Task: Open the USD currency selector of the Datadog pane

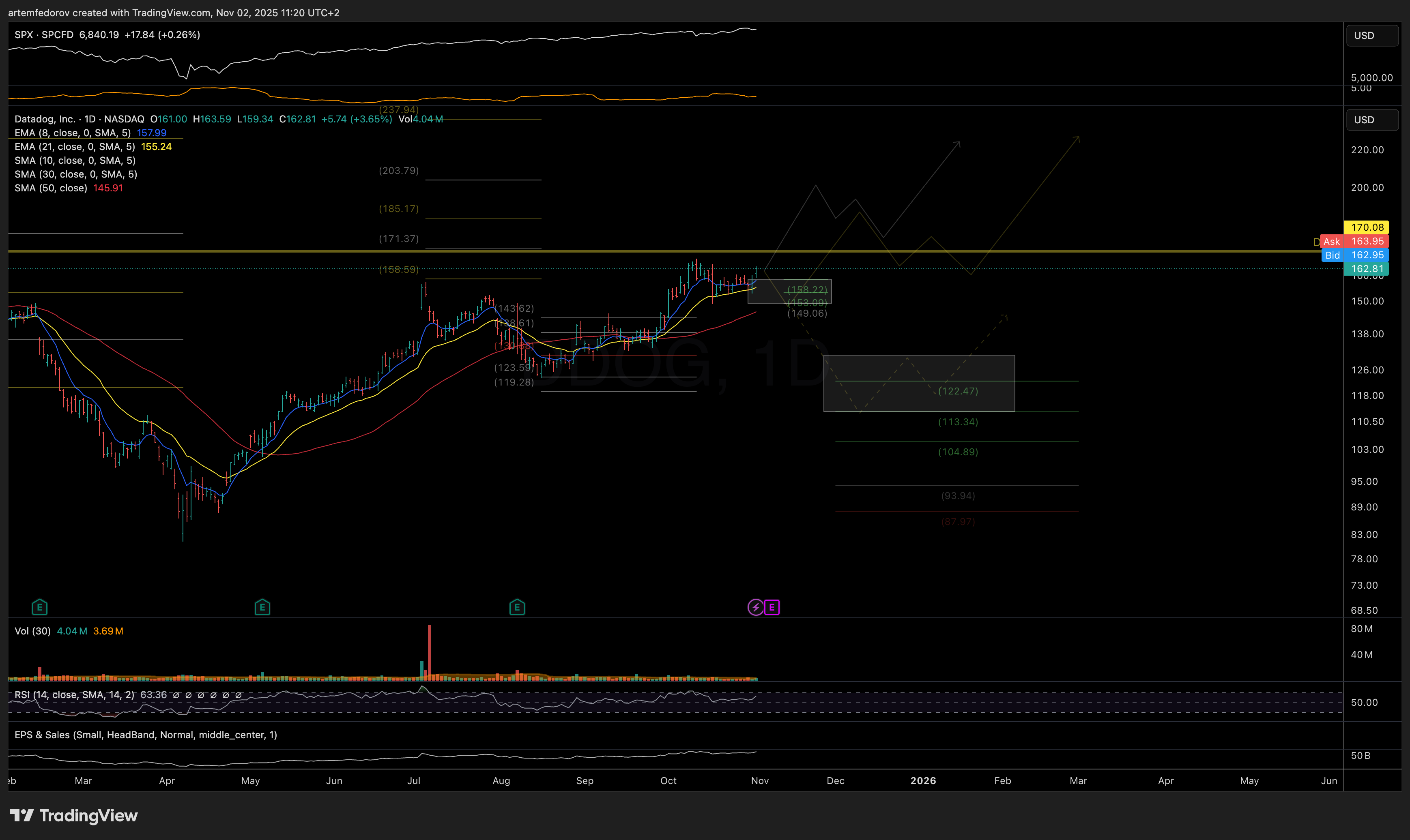Action: (x=1372, y=120)
